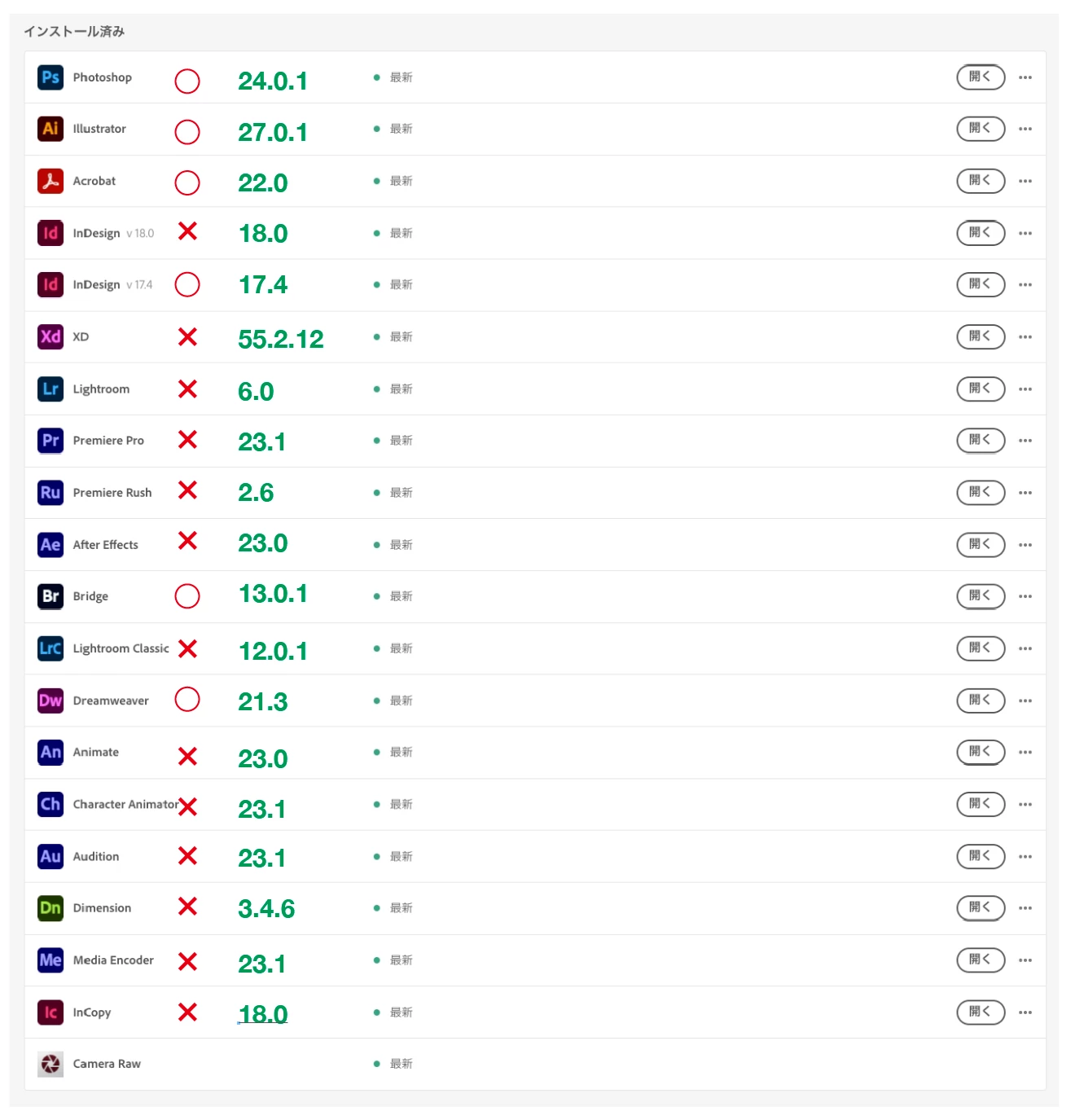Select the Character Animator name label
This screenshot has width=1071, height=1120.
125,804
